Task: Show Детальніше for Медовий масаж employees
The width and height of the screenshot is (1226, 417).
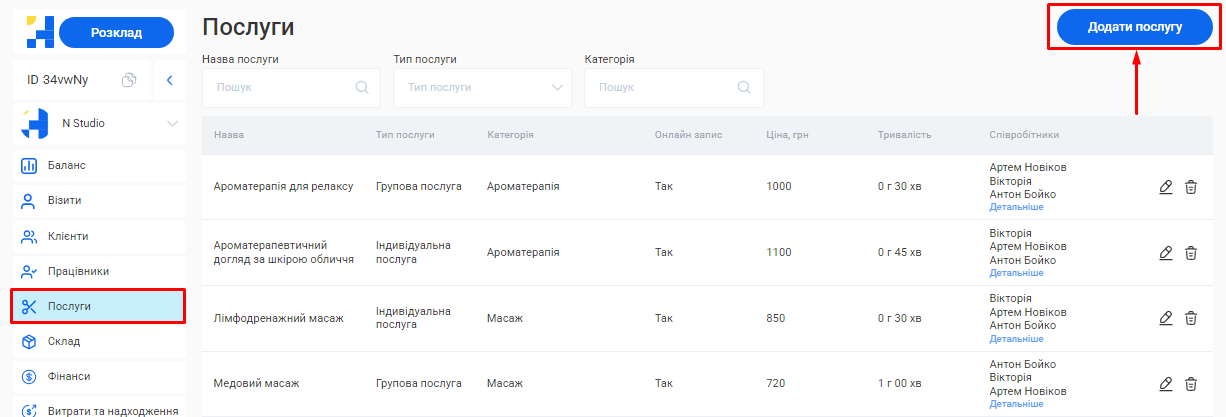Action: click(1016, 404)
